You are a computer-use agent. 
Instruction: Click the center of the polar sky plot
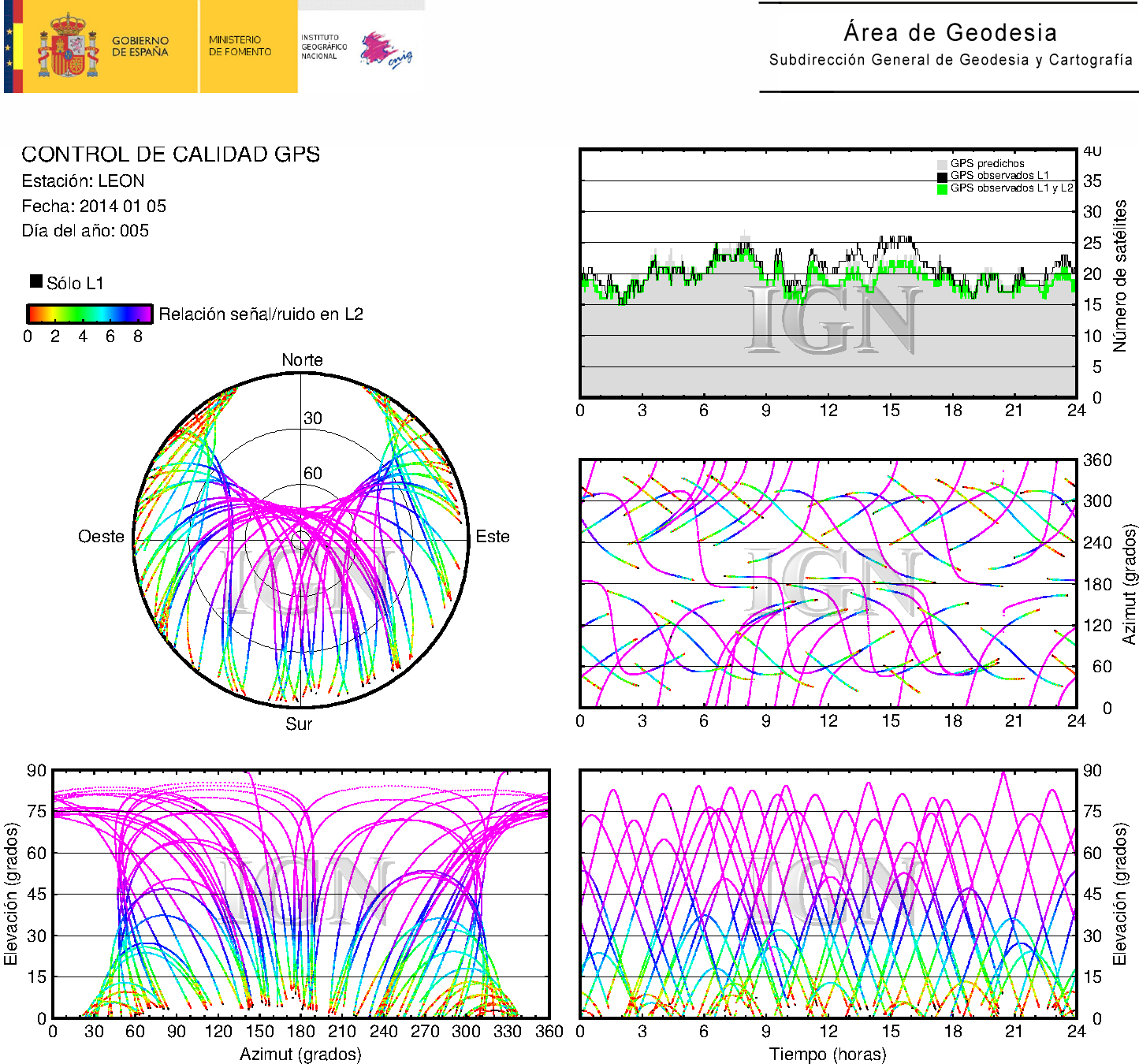pos(301,540)
